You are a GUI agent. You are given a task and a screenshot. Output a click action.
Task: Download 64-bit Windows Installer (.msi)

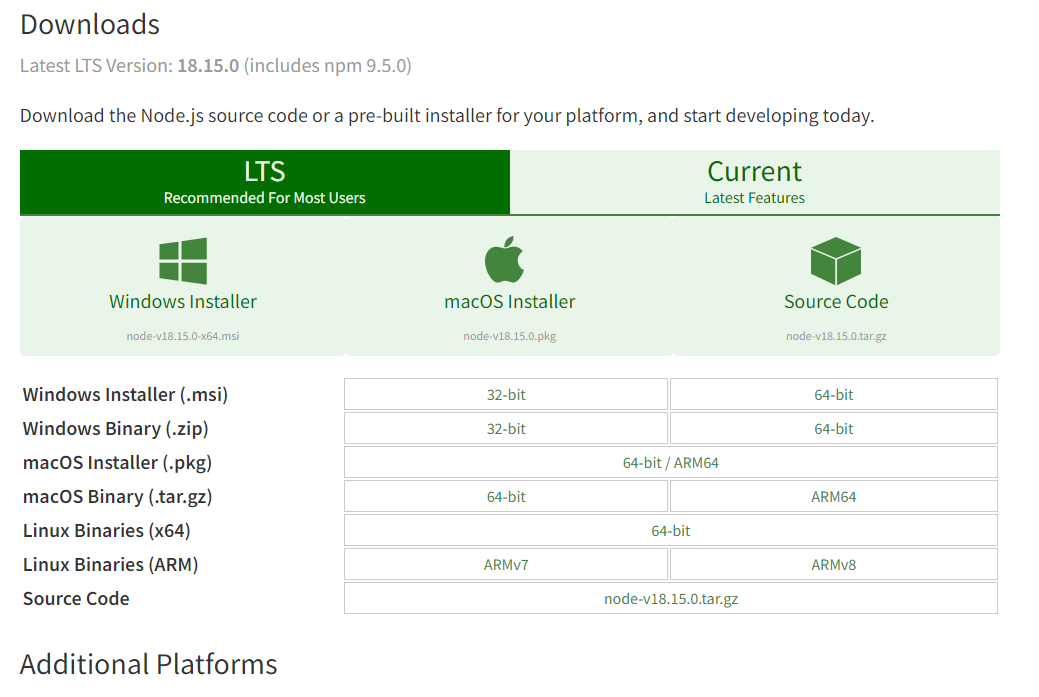[834, 395]
